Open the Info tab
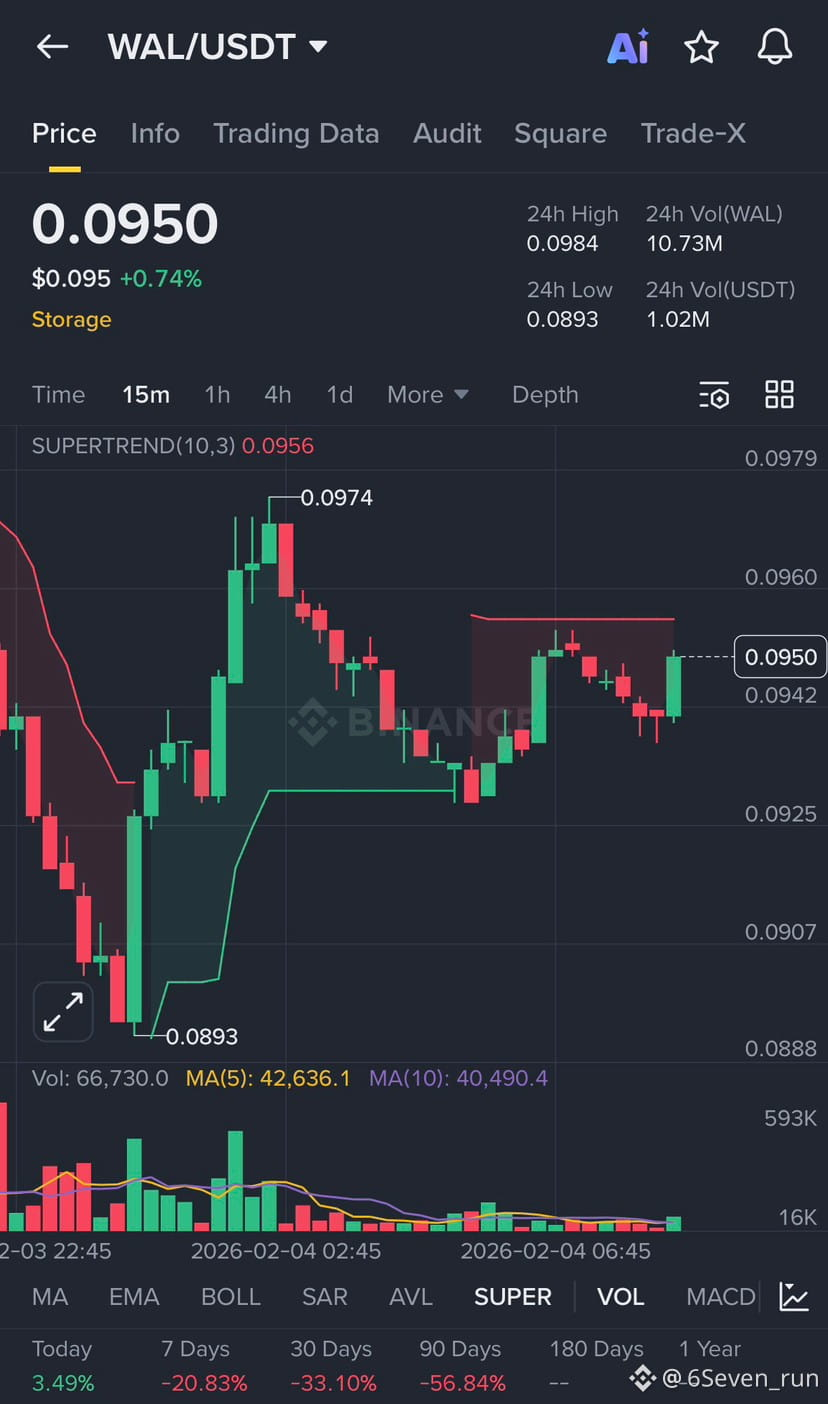The height and width of the screenshot is (1404, 828). coord(155,134)
